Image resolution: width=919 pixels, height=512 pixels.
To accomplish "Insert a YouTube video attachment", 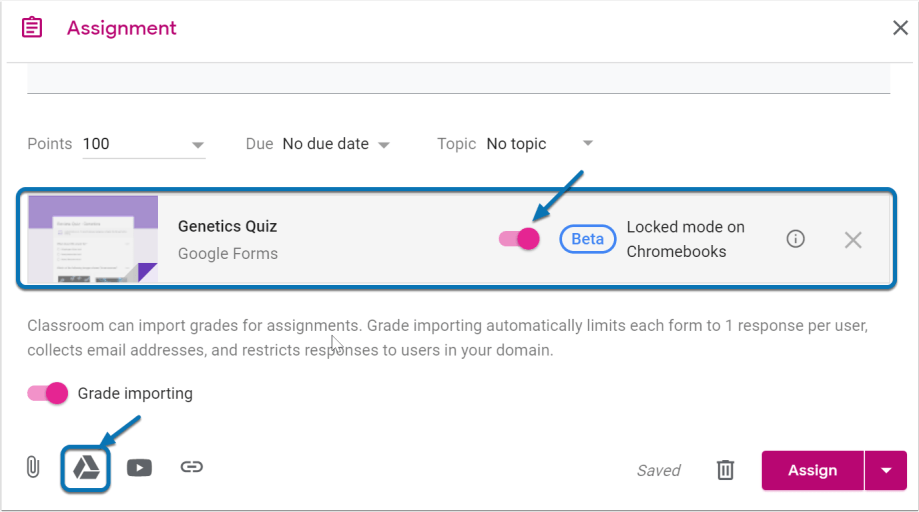I will tap(139, 467).
